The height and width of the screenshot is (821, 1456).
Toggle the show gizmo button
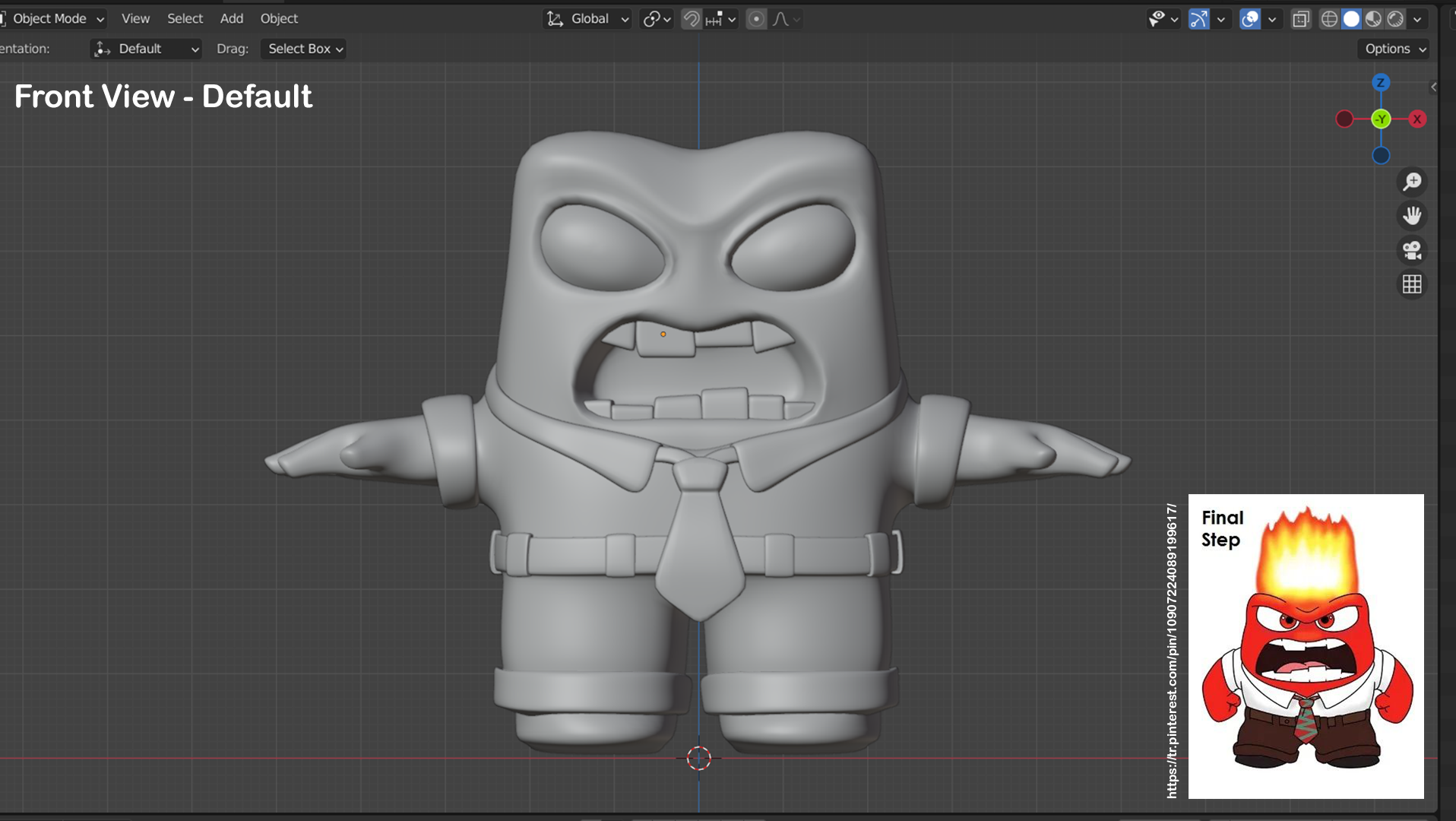(1198, 19)
